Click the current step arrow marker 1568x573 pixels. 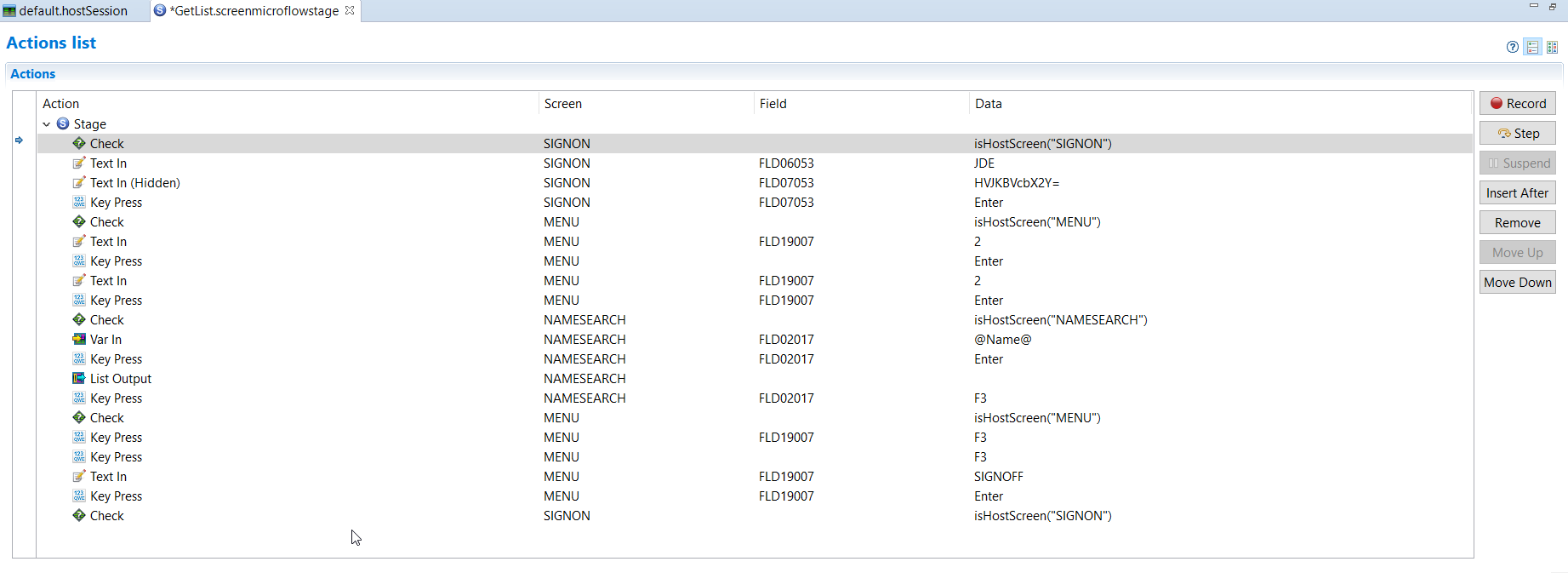coord(19,140)
